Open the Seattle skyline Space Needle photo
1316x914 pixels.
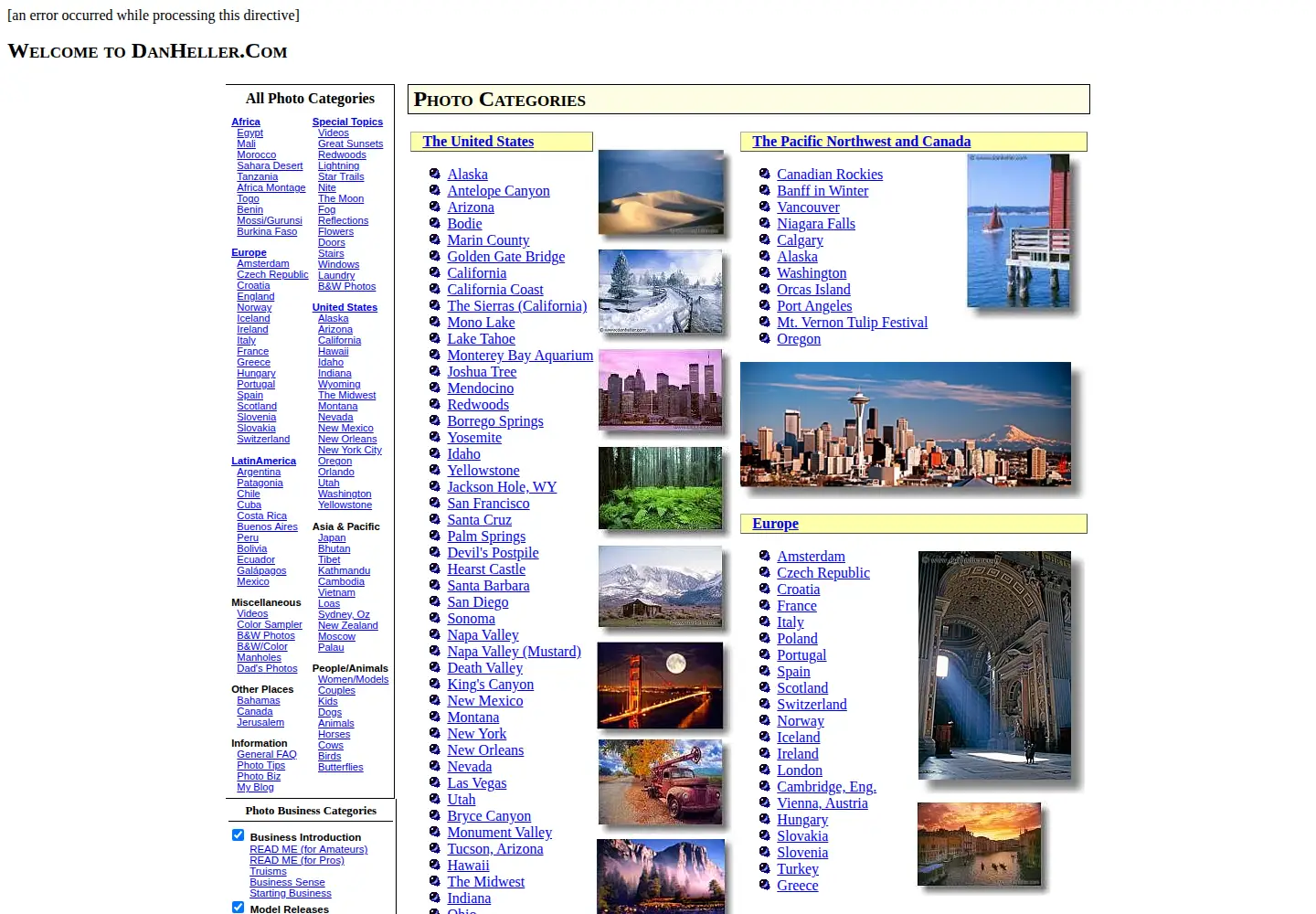pyautogui.click(x=906, y=424)
